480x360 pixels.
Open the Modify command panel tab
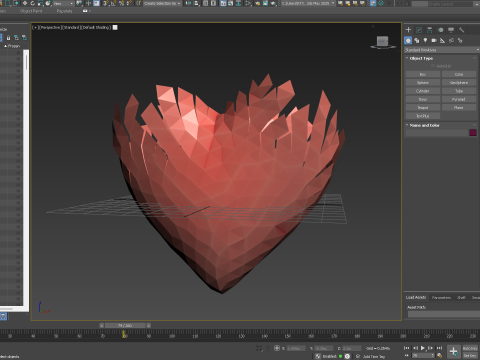[x=419, y=30]
